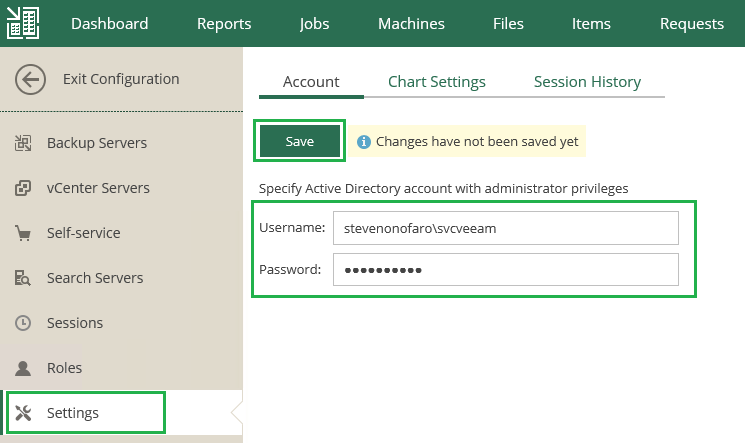This screenshot has width=745, height=443.
Task: Click the Self-service shopping cart icon
Action: (x=23, y=233)
